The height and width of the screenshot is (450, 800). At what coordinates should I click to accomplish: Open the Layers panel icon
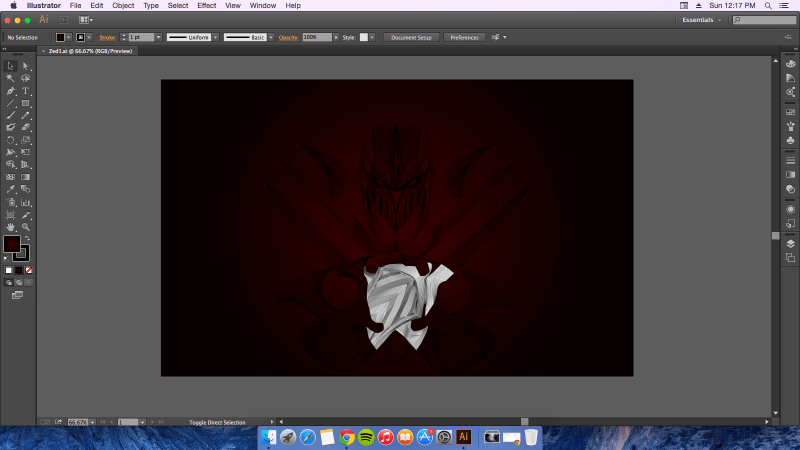coord(790,243)
